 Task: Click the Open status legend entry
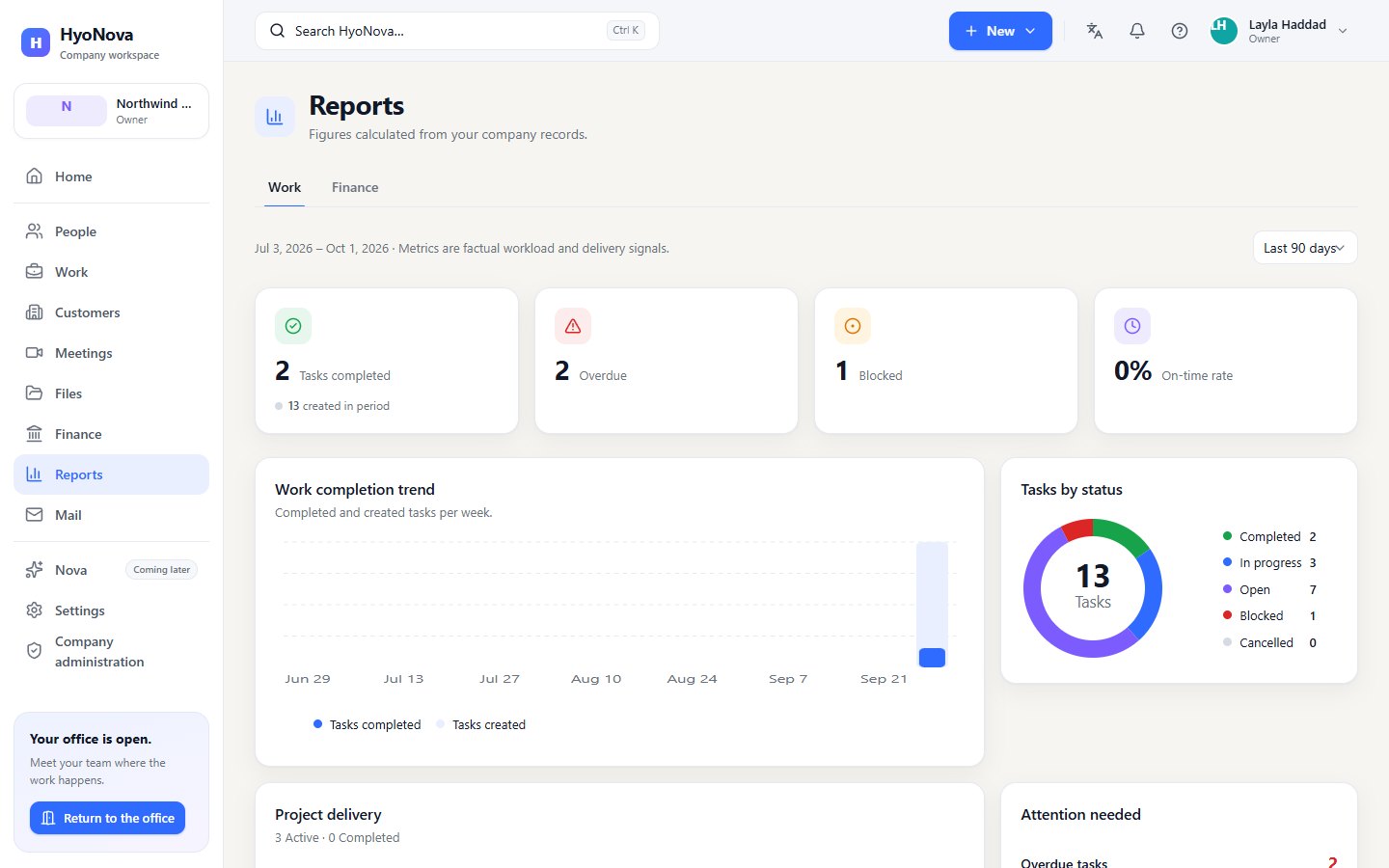[1269, 589]
